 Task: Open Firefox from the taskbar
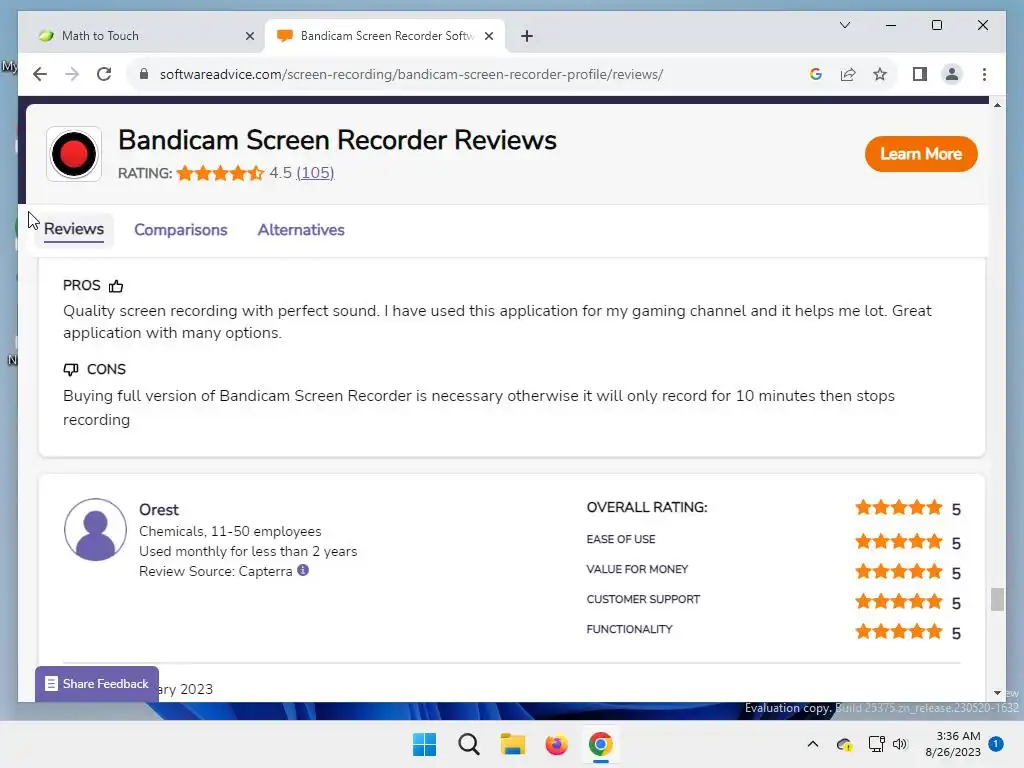[556, 744]
